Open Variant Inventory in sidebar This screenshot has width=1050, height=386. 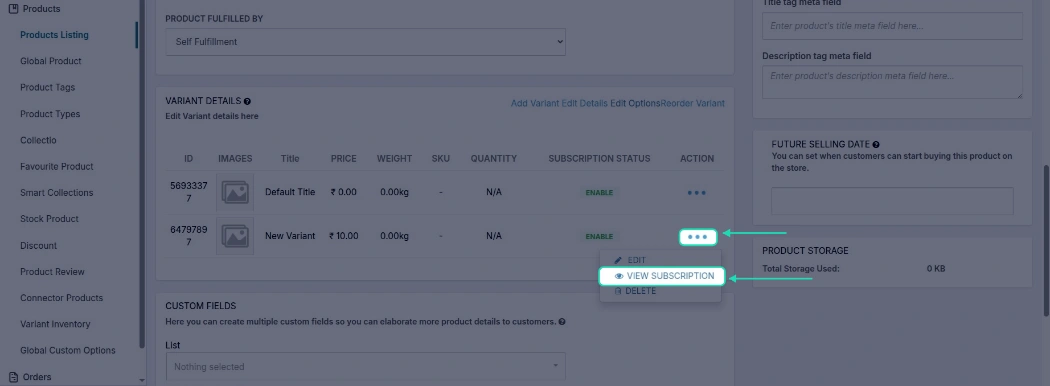pyautogui.click(x=55, y=324)
